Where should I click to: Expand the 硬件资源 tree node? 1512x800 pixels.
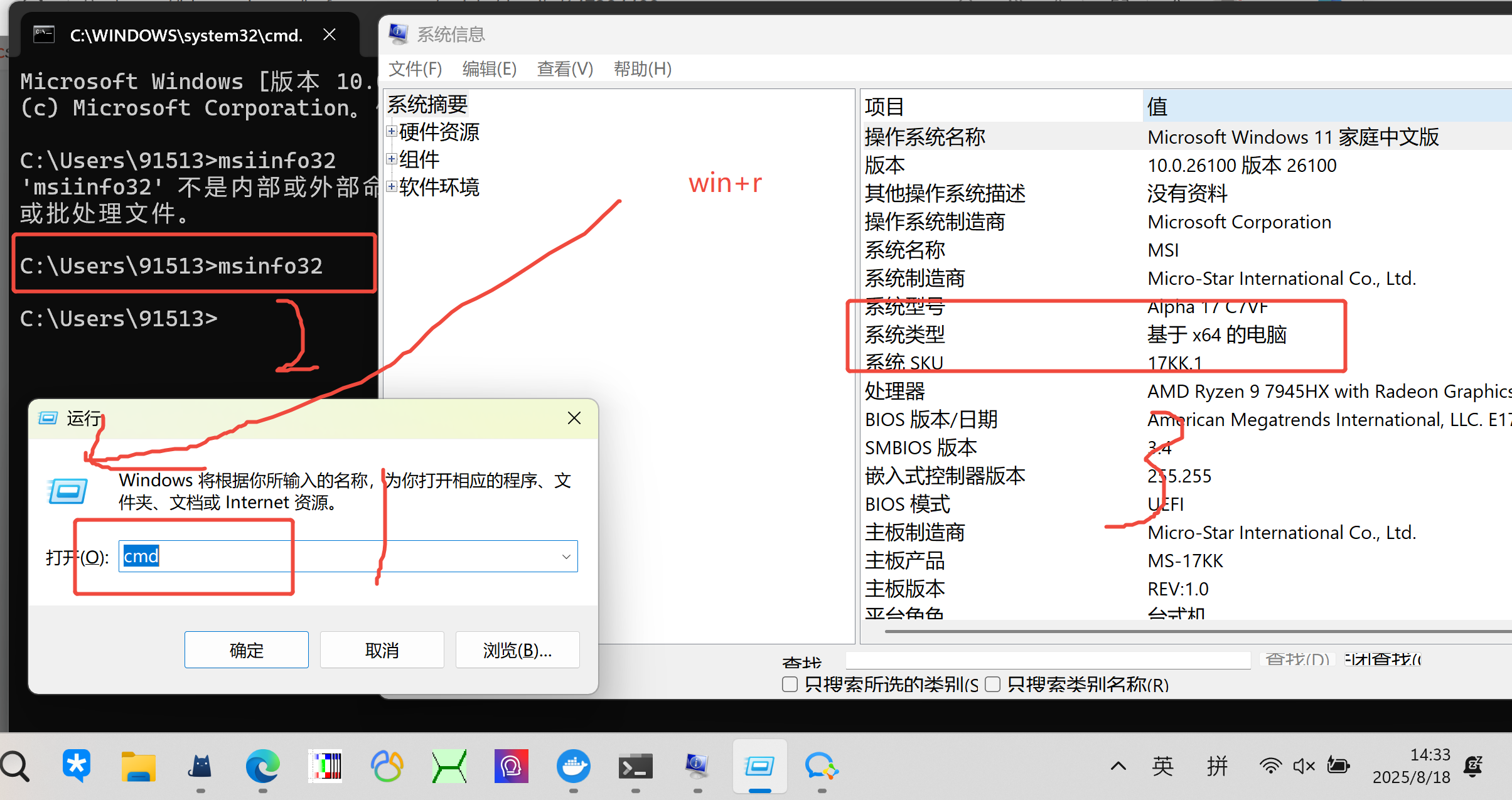click(392, 132)
